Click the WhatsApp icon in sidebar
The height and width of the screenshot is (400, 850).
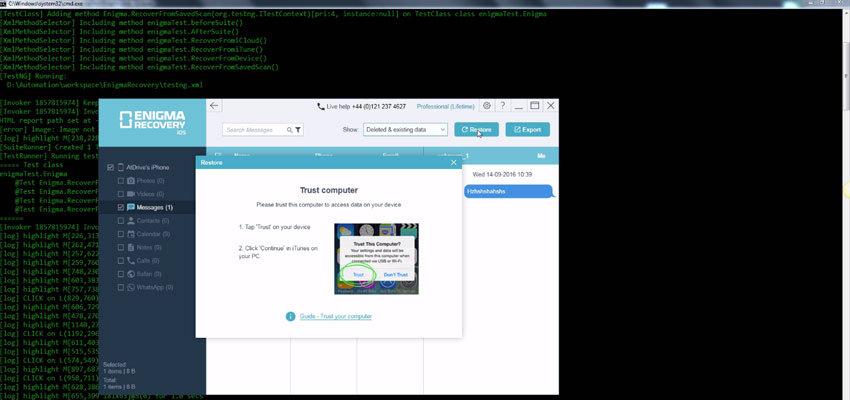(131, 287)
